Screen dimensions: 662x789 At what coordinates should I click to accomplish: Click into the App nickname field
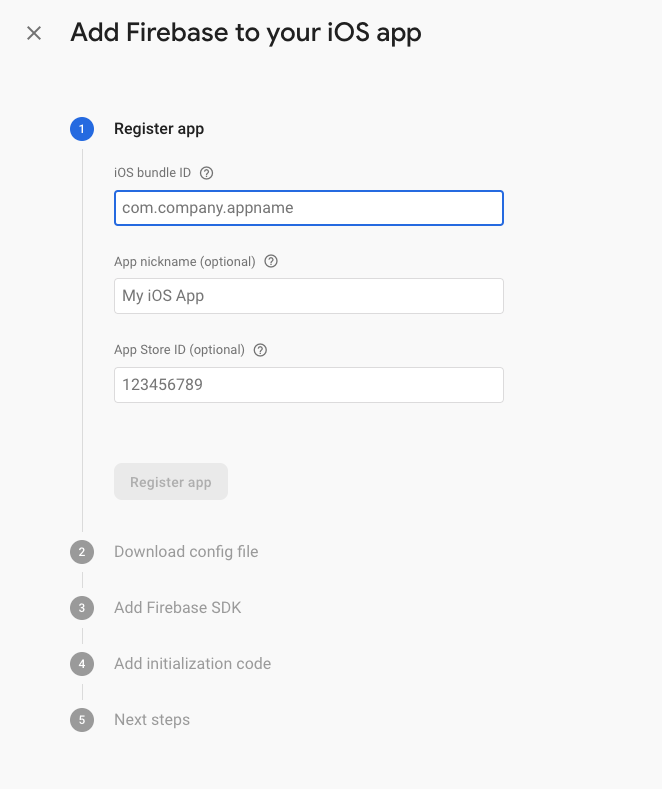308,296
